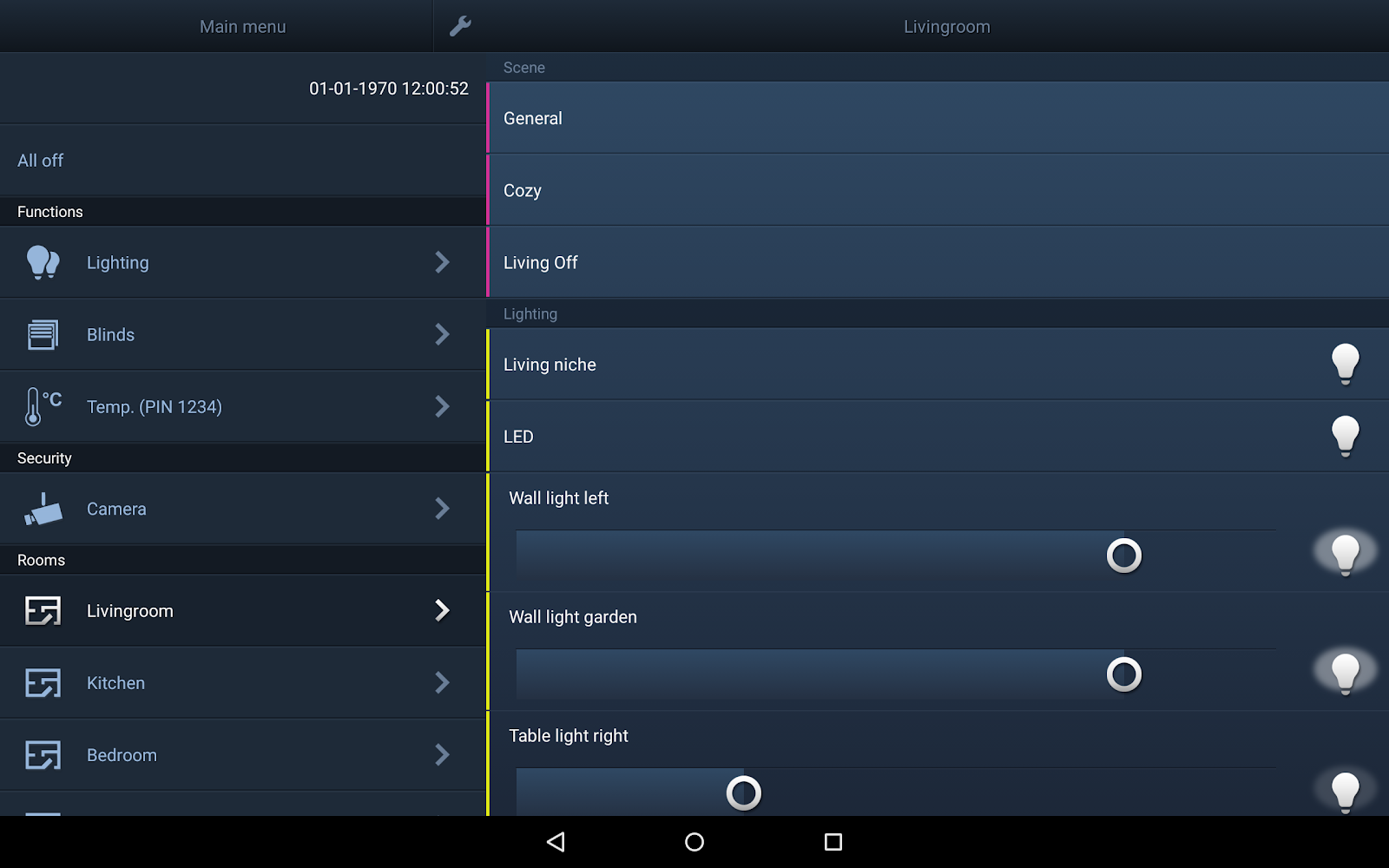The width and height of the screenshot is (1389, 868).
Task: Activate the Cozy scene
Action: 938,190
